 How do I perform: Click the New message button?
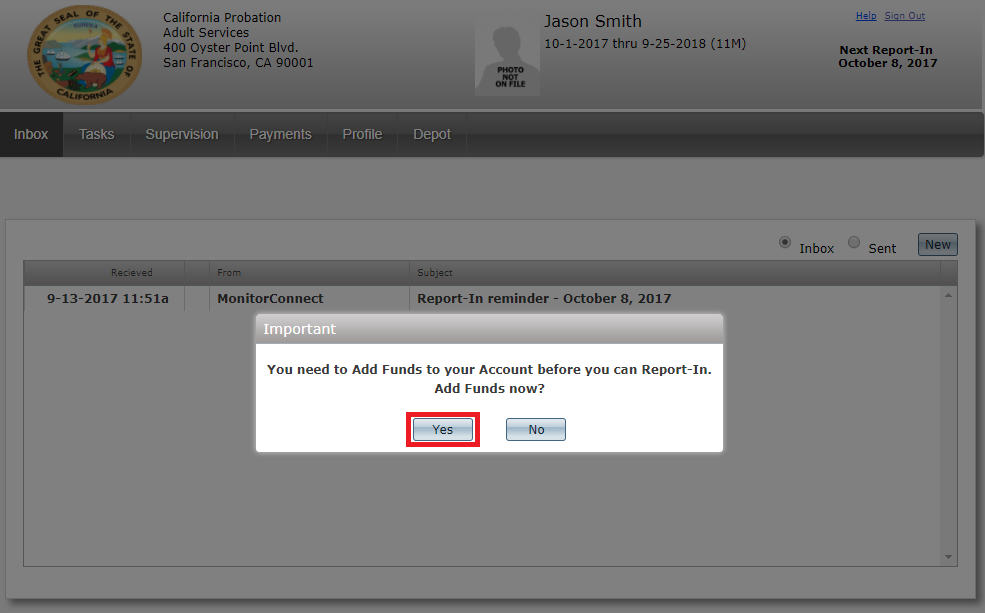[937, 245]
